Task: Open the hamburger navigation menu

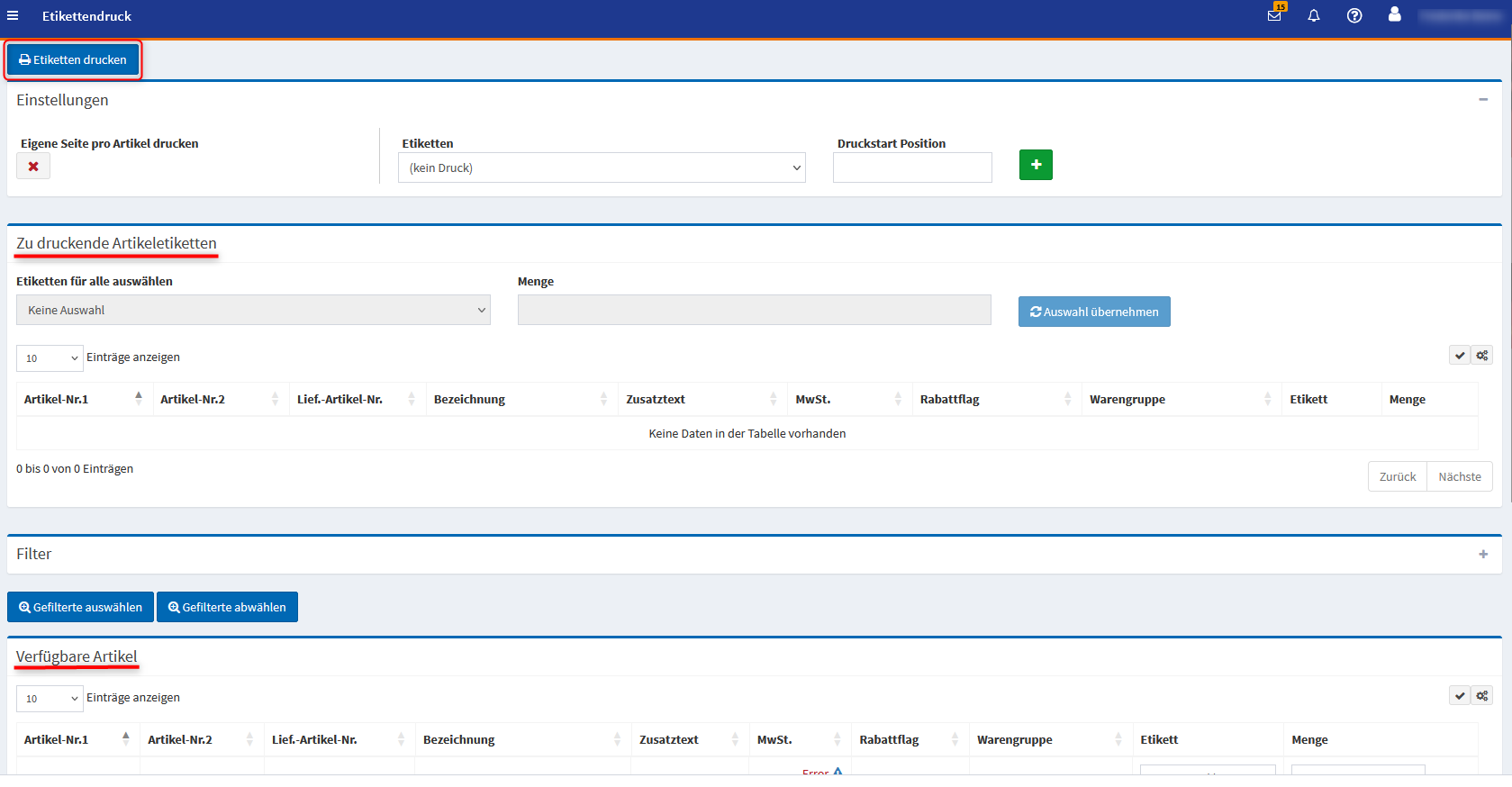Action: pos(13,16)
